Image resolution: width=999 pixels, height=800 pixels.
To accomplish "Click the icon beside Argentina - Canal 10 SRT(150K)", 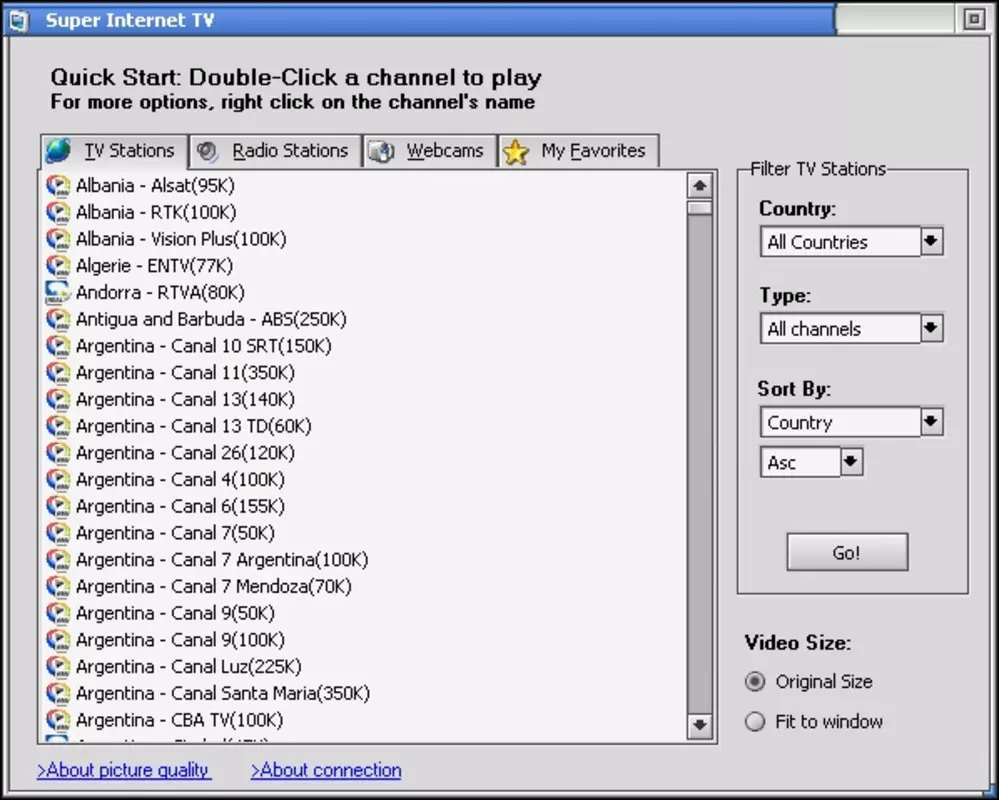I will (x=58, y=346).
